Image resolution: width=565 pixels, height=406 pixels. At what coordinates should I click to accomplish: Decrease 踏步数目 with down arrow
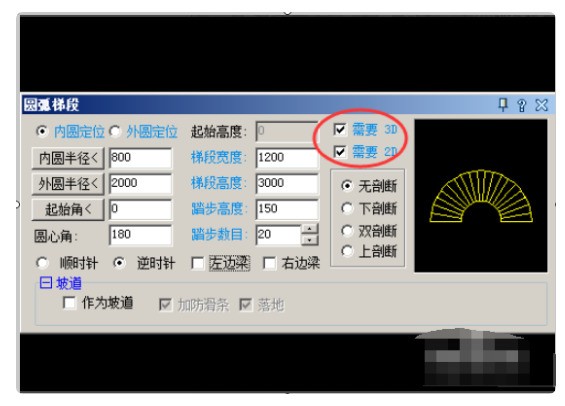[310, 240]
